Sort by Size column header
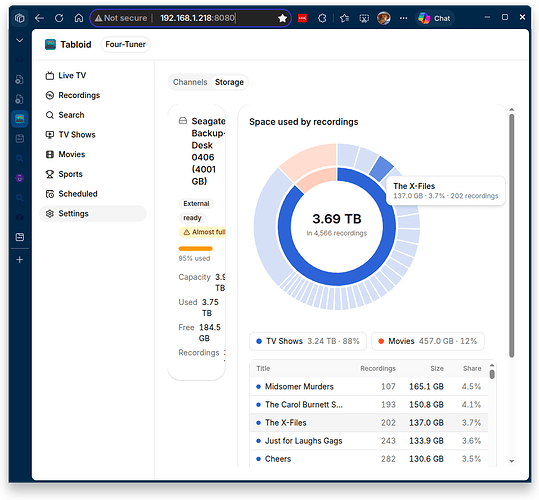 (x=437, y=368)
